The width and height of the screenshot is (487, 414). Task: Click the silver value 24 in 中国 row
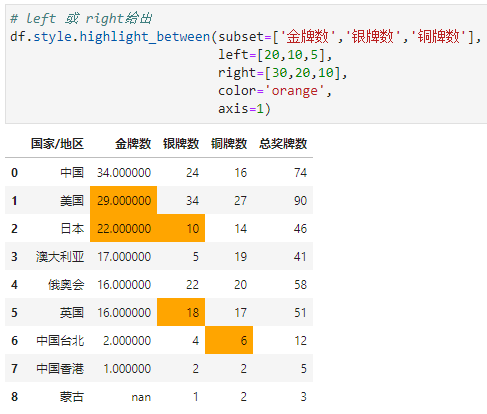pos(192,173)
